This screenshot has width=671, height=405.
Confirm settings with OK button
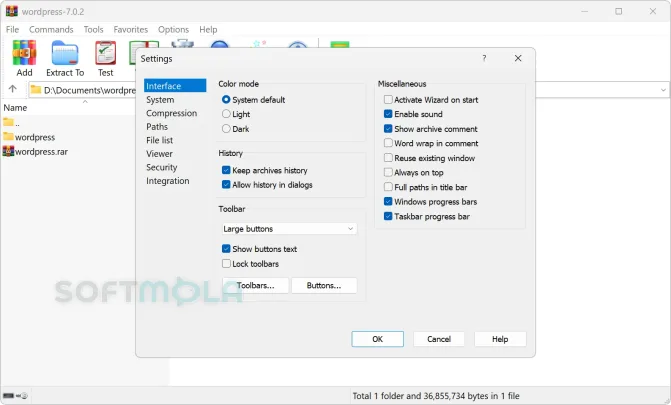click(x=377, y=339)
